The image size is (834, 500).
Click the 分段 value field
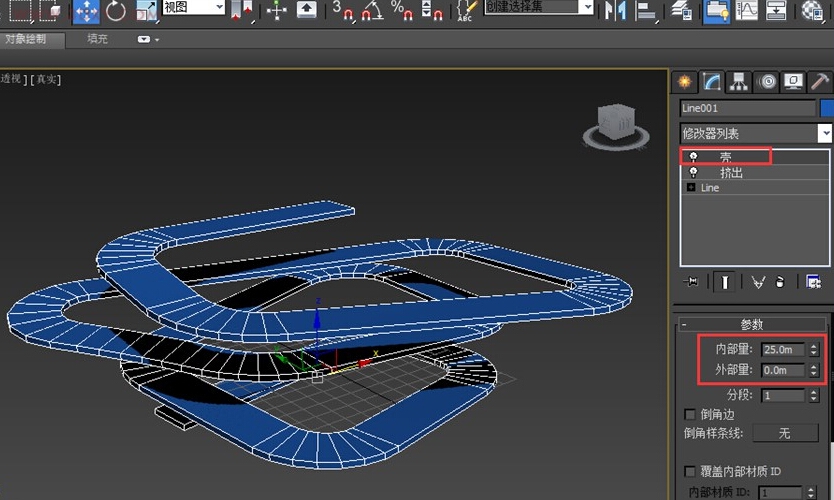coord(782,395)
